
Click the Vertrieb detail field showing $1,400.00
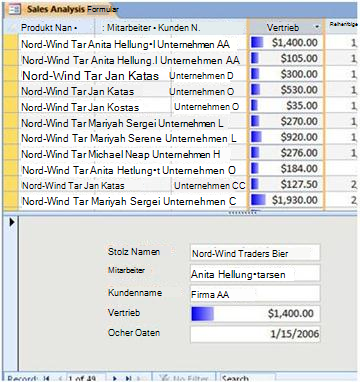click(255, 314)
